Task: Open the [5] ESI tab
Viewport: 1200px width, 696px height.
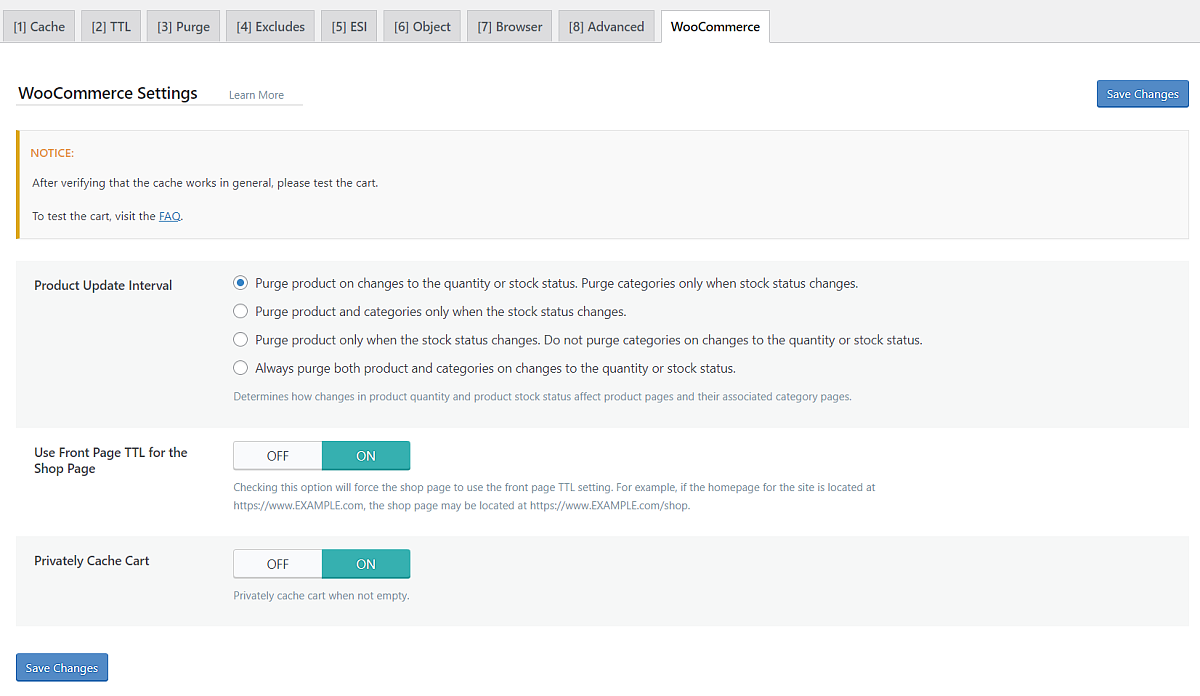Action: (350, 27)
